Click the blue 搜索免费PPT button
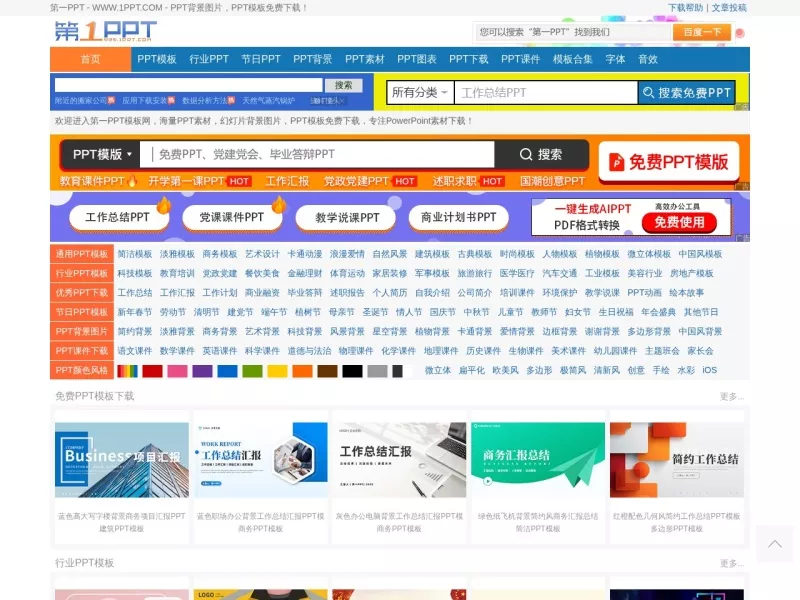Screen dimensions: 800x600 [x=687, y=93]
